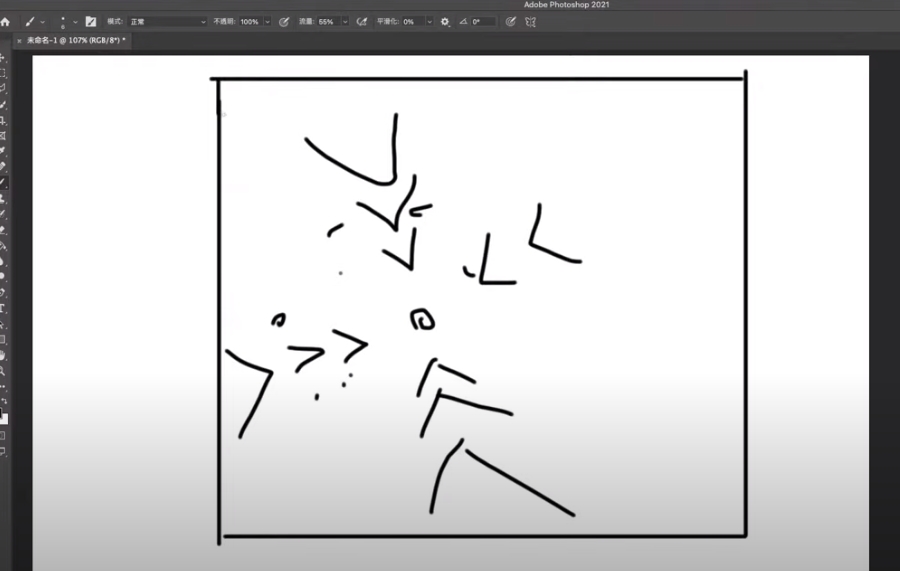Click the brush angle 0° field
The height and width of the screenshot is (571, 900).
(483, 22)
